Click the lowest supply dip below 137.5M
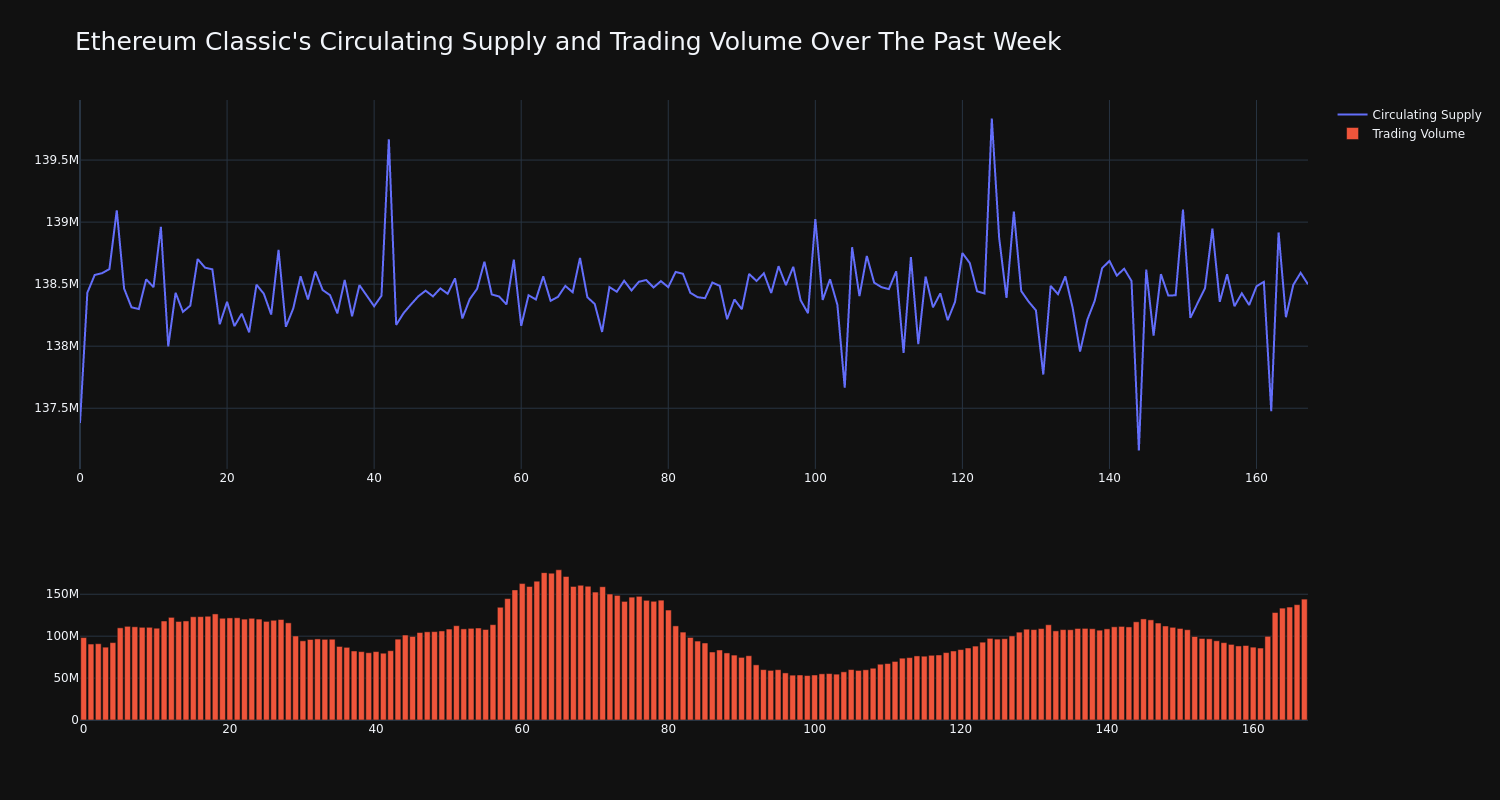The height and width of the screenshot is (800, 1500). click(1138, 449)
